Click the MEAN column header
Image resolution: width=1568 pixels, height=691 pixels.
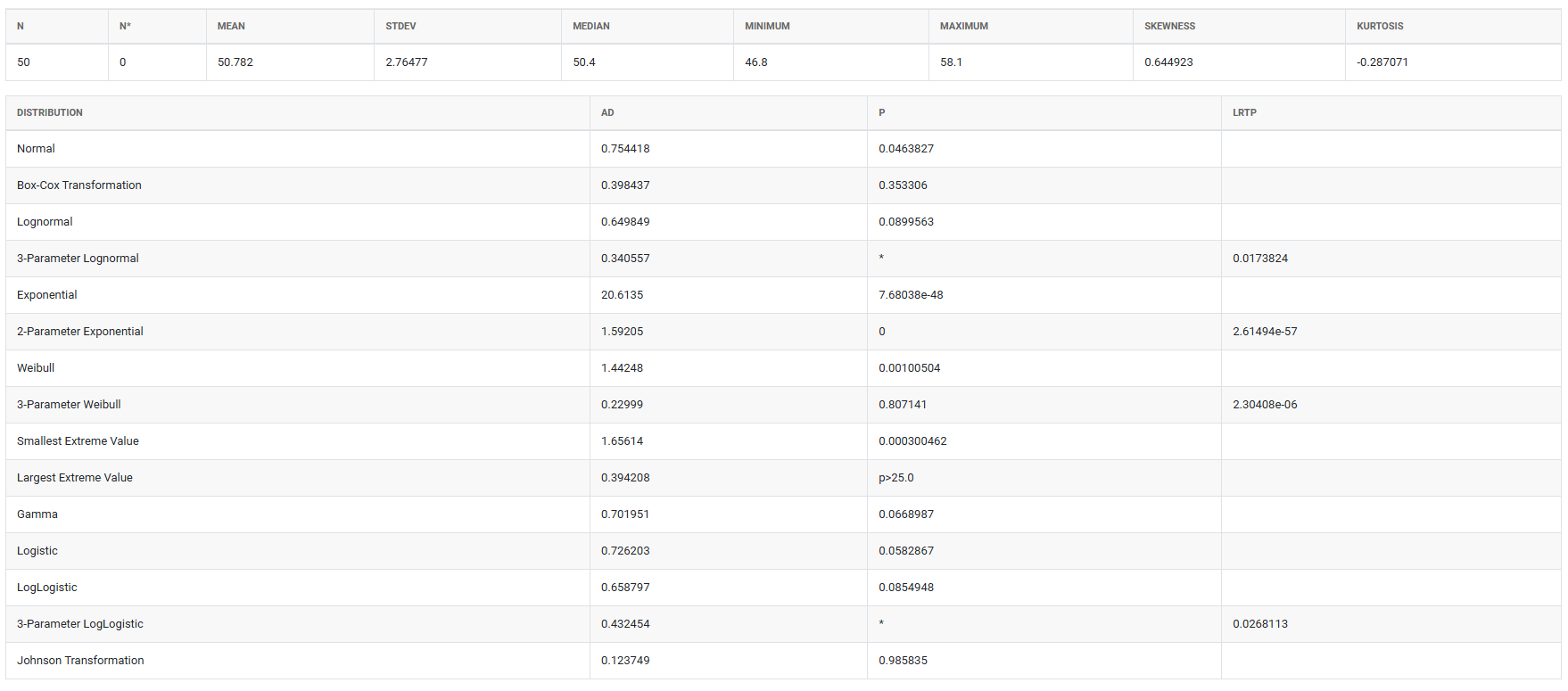tap(231, 26)
